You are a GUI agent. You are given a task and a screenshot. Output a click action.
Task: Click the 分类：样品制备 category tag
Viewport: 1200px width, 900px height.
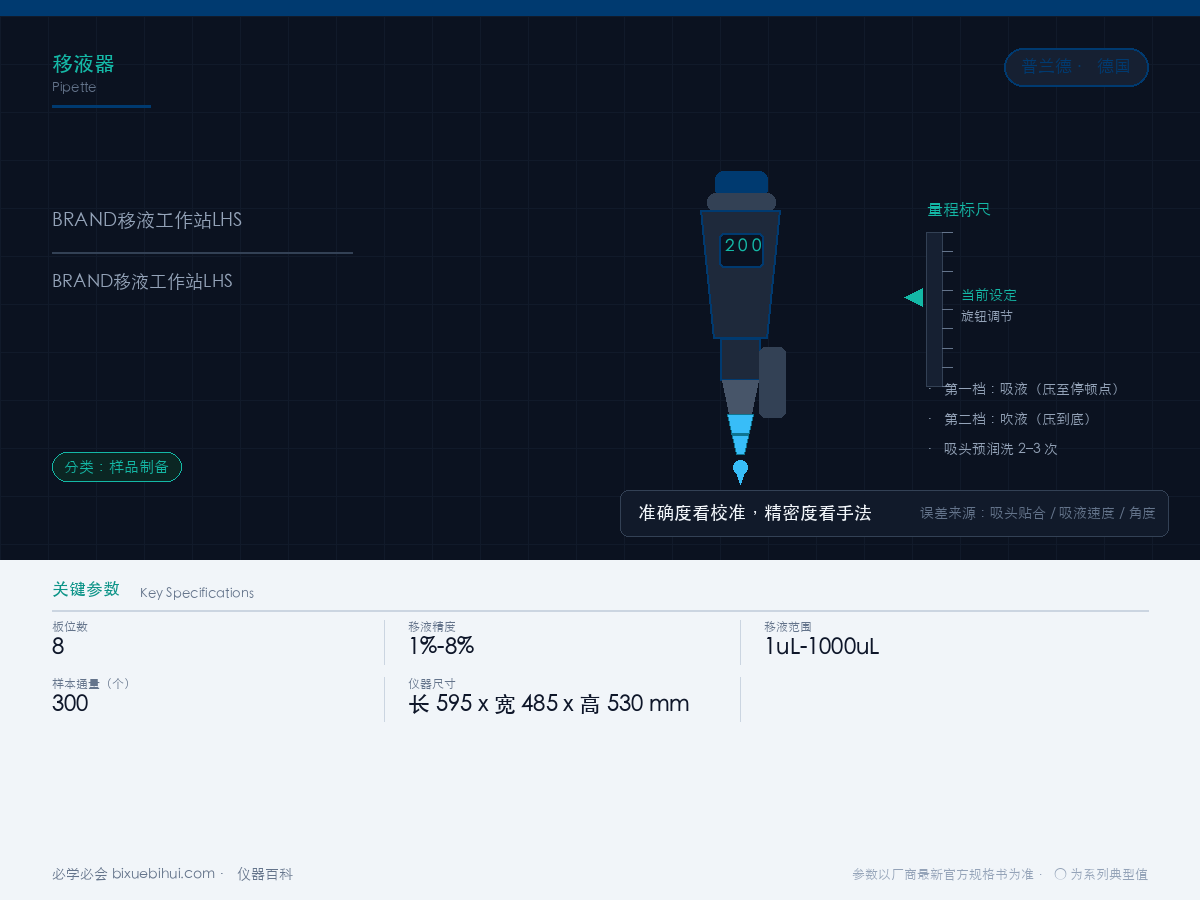click(x=117, y=467)
